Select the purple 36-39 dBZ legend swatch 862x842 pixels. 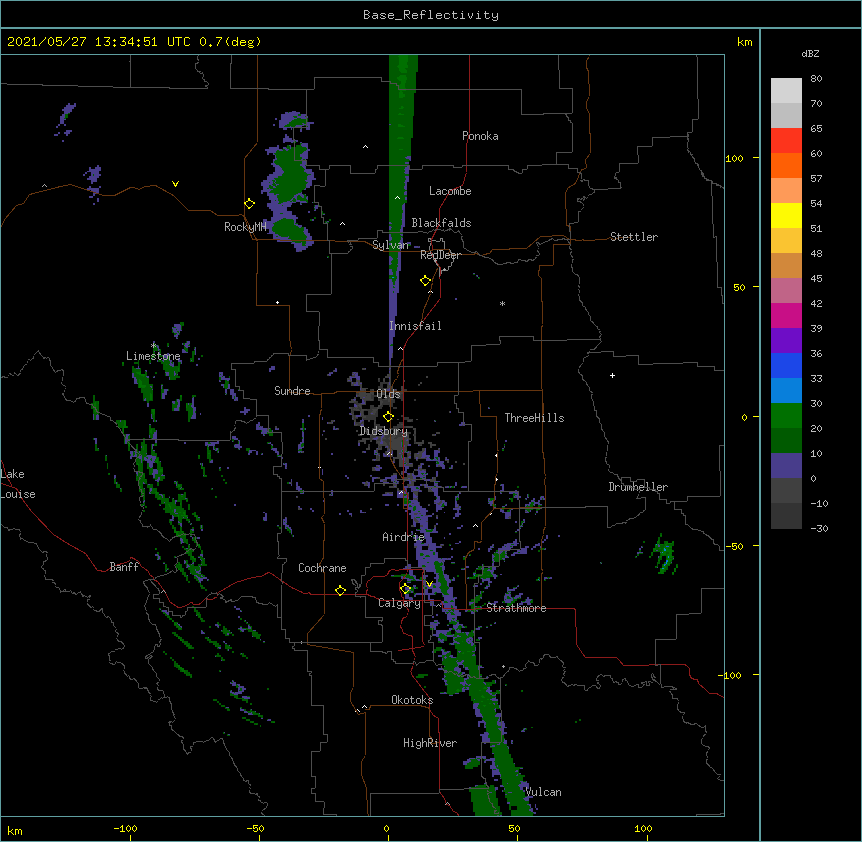coord(786,340)
